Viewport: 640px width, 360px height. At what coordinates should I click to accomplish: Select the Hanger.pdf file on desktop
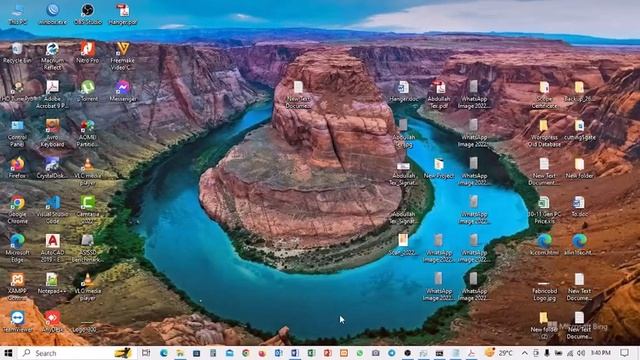pos(123,14)
